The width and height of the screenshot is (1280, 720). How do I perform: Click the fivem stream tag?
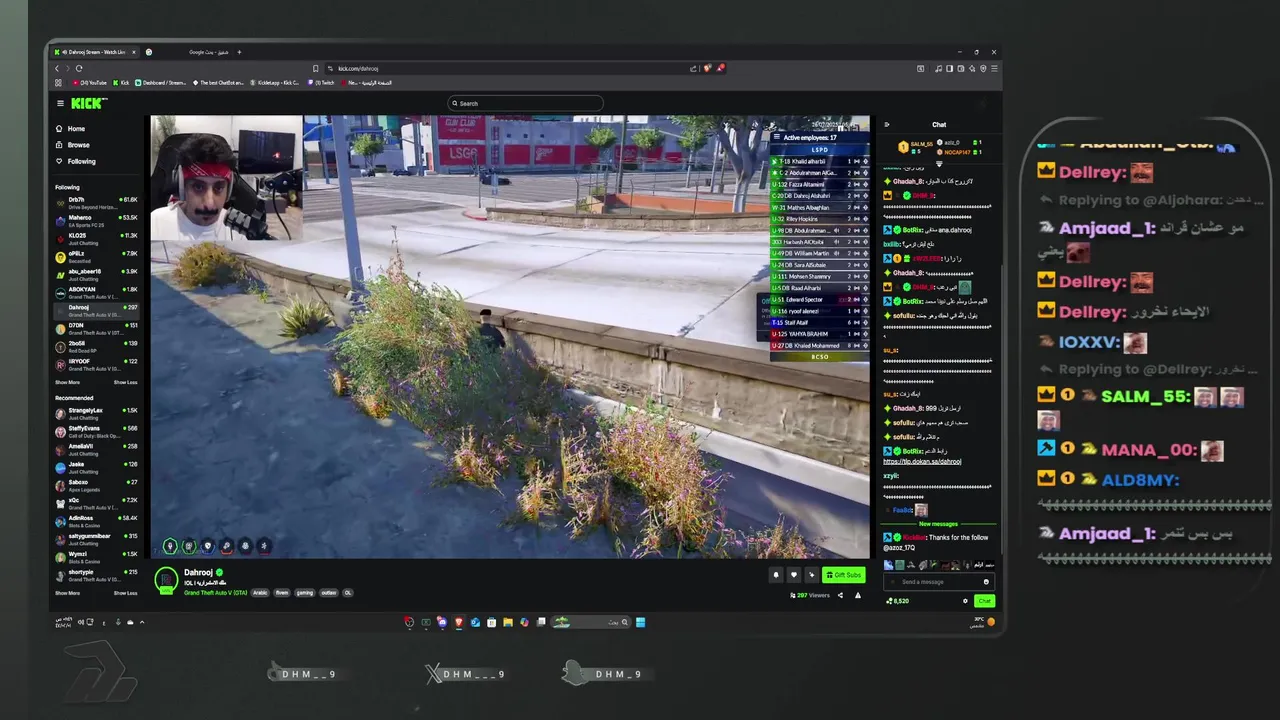[282, 593]
